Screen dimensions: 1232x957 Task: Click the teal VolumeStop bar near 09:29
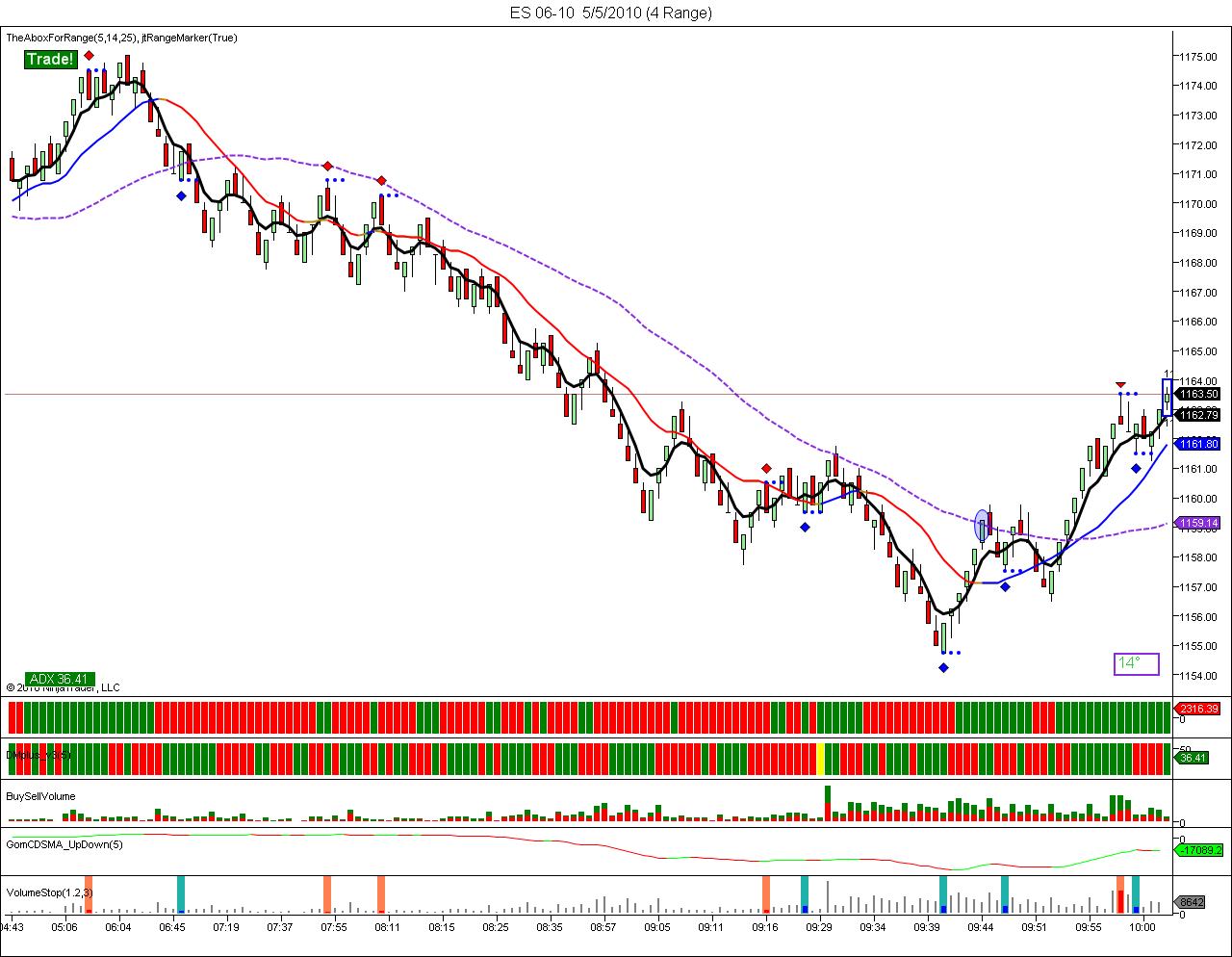[805, 893]
